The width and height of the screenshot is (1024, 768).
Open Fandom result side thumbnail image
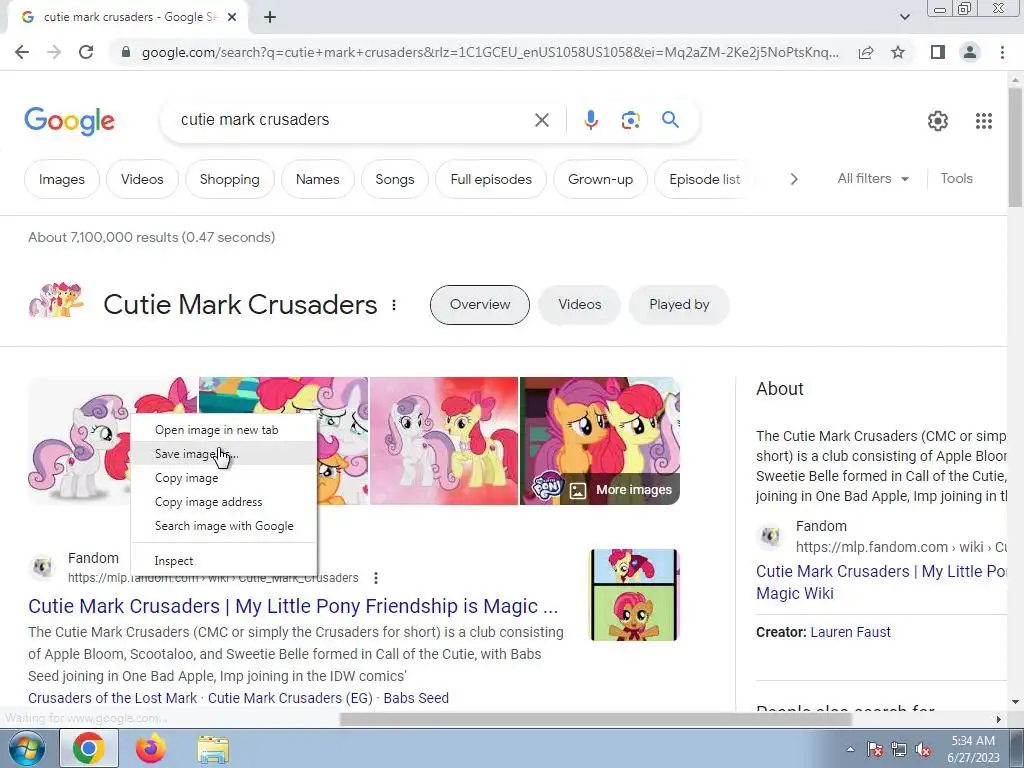635,595
